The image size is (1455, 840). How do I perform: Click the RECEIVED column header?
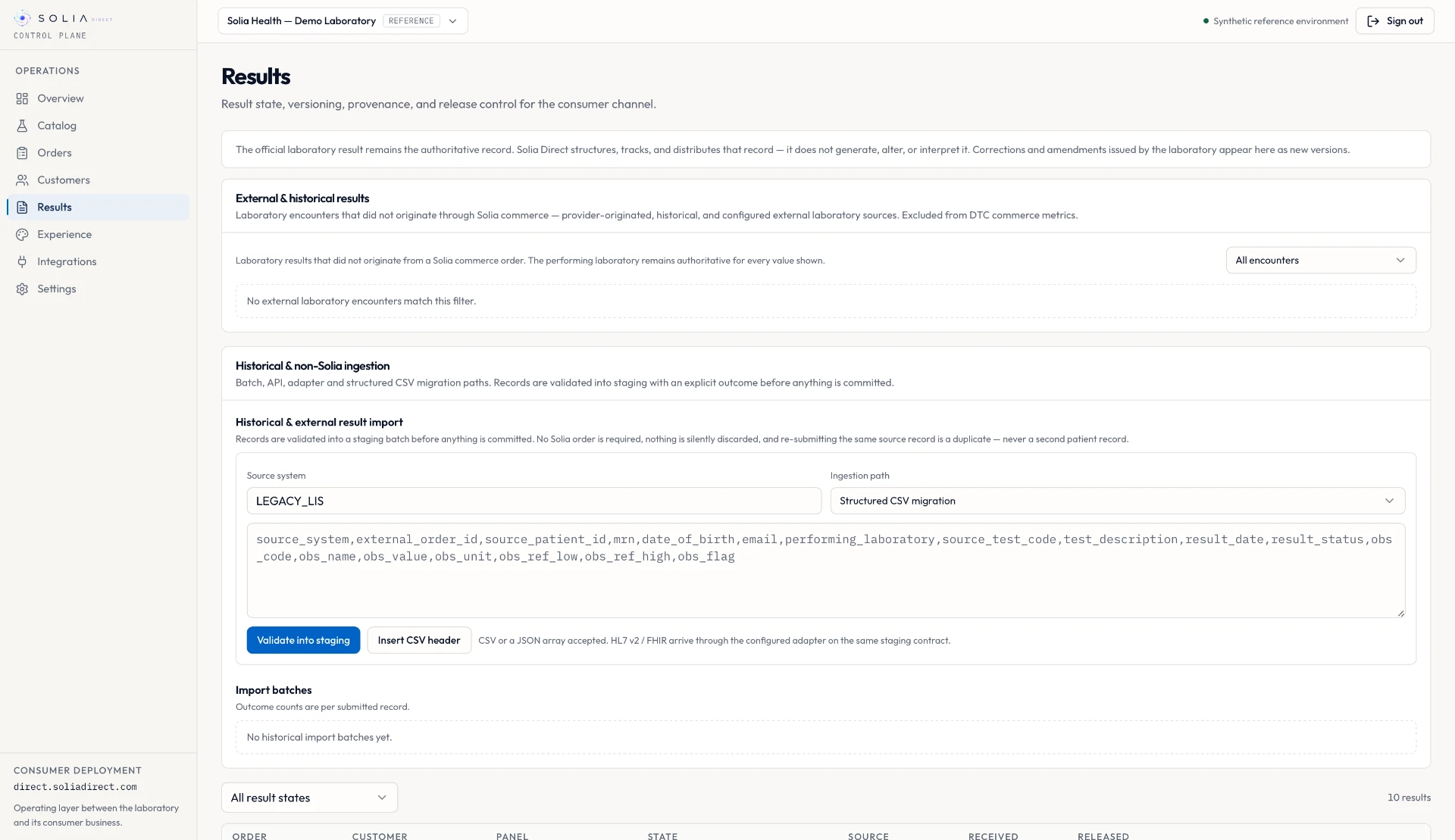click(x=993, y=835)
